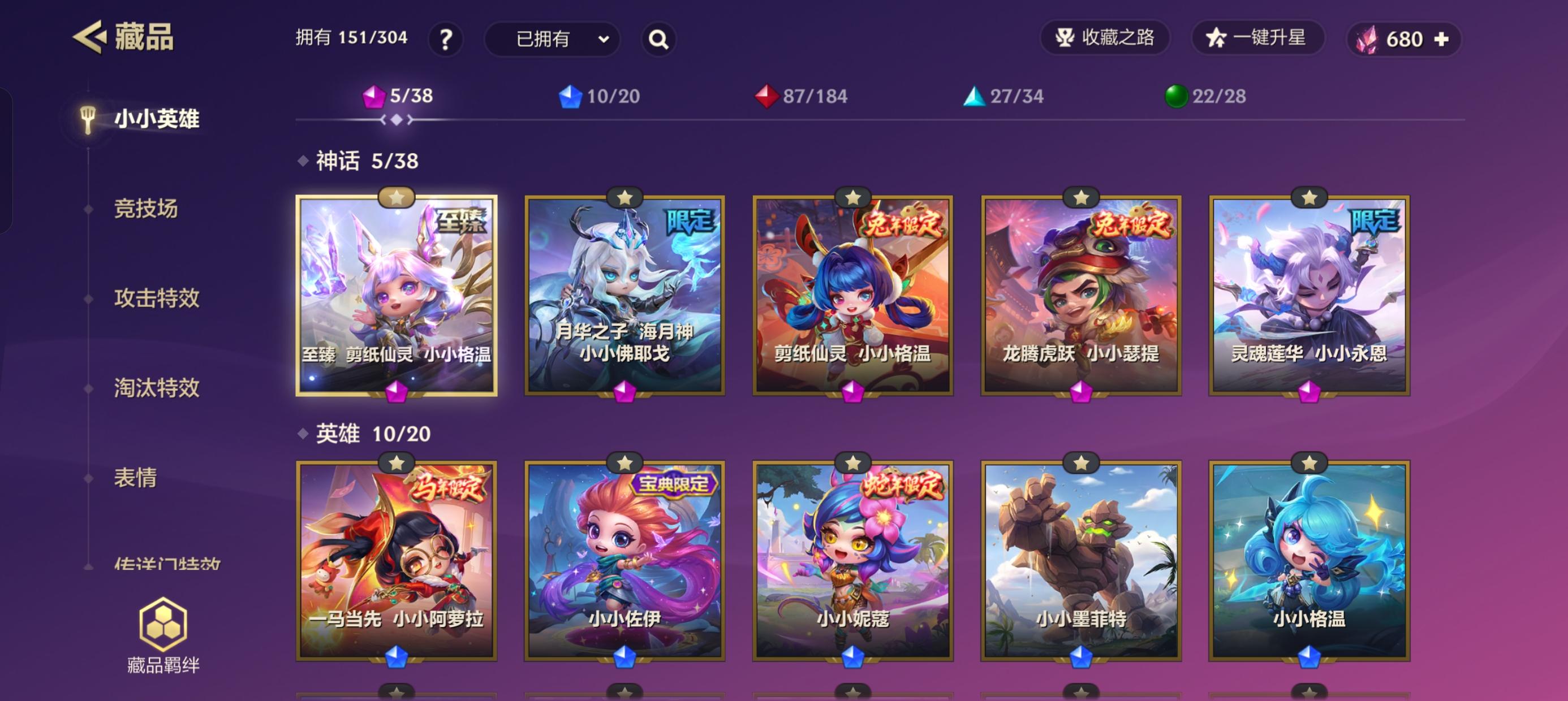Open search with the magnifier icon
Image resolution: width=1568 pixels, height=701 pixels.
pos(658,39)
